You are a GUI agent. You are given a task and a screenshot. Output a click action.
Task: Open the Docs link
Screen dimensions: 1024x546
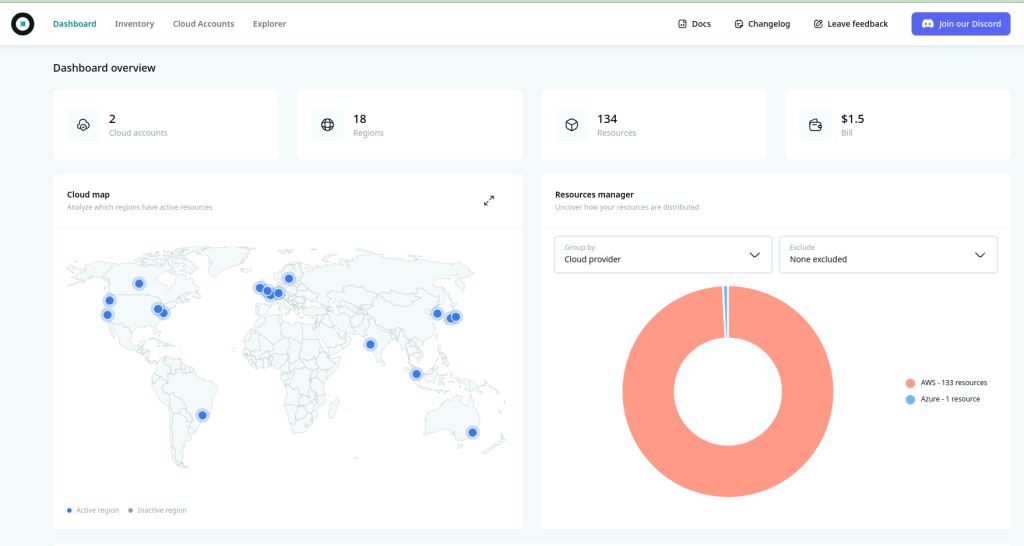694,24
